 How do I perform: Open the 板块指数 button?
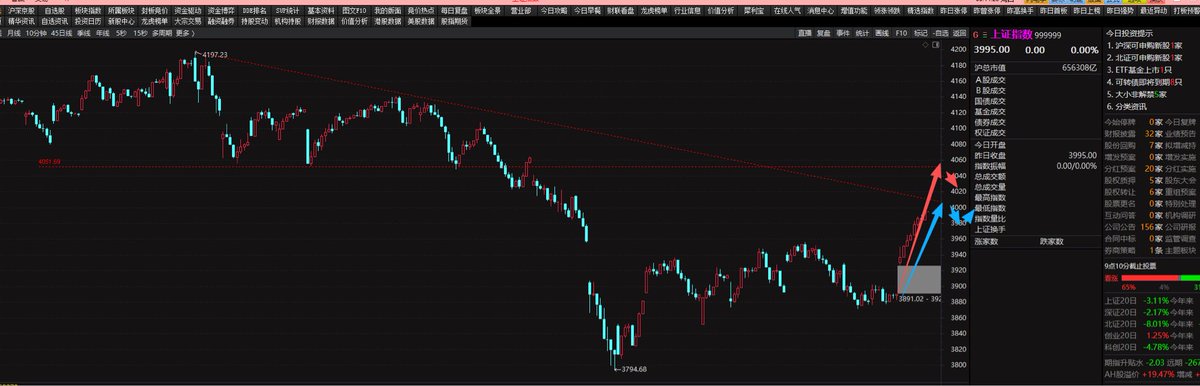click(x=87, y=10)
